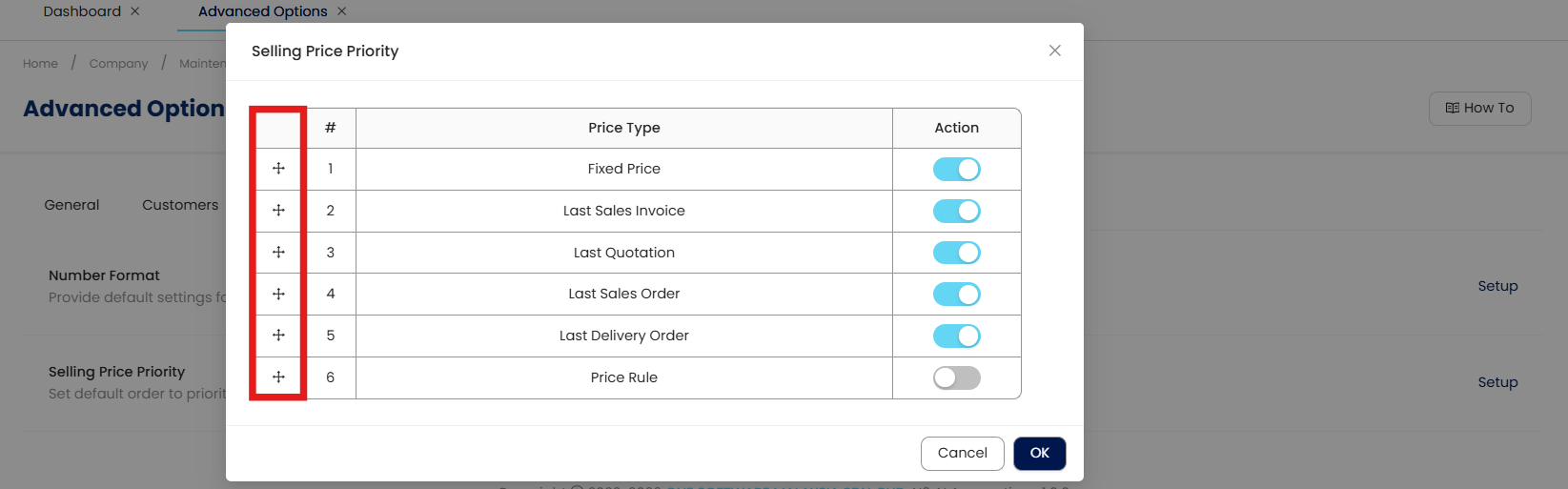Cancel the Selling Price Priority dialog
The height and width of the screenshot is (489, 1568).
pyautogui.click(x=962, y=453)
